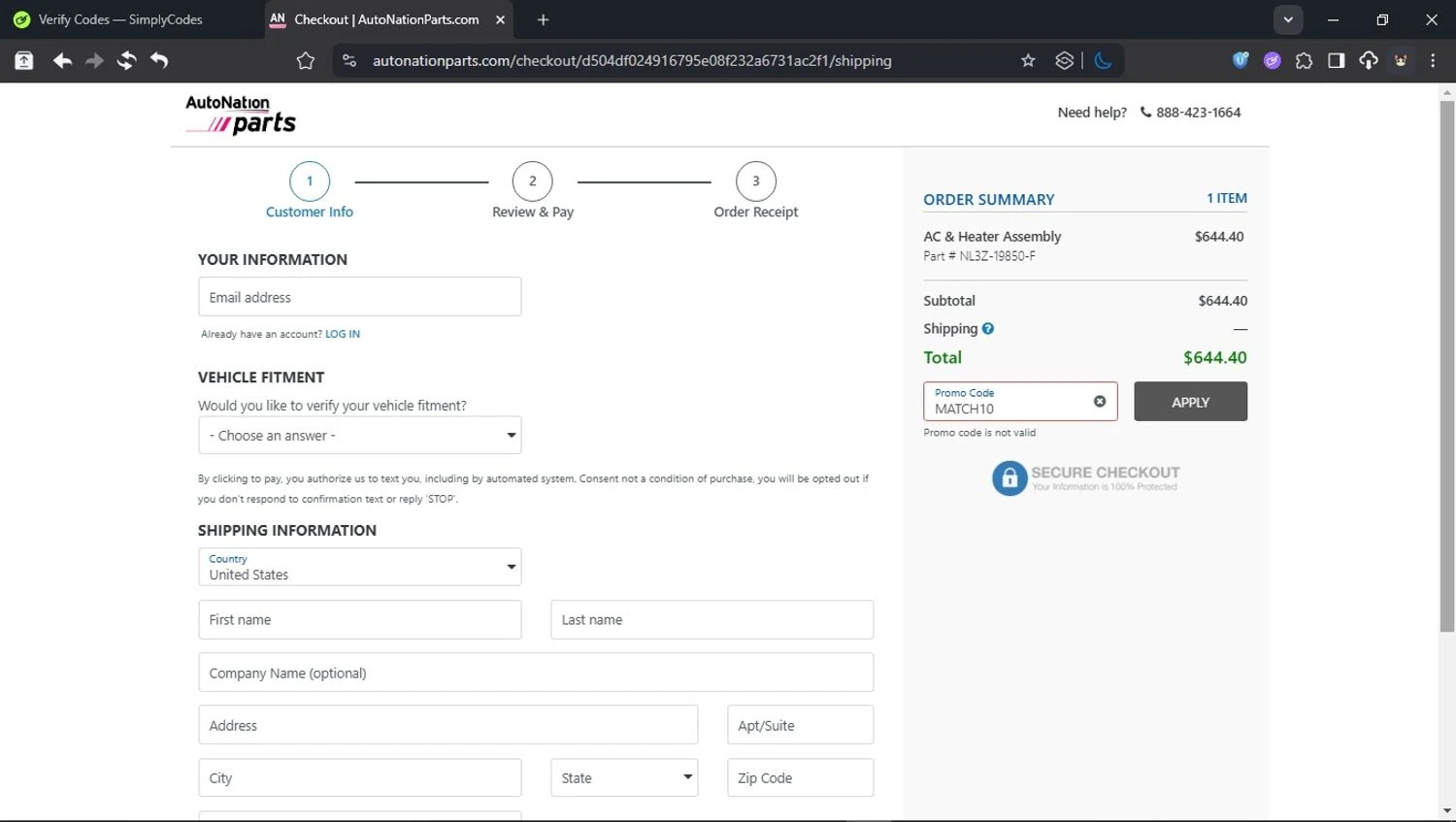Open the profile avatar icon in the toolbar

(x=1401, y=60)
